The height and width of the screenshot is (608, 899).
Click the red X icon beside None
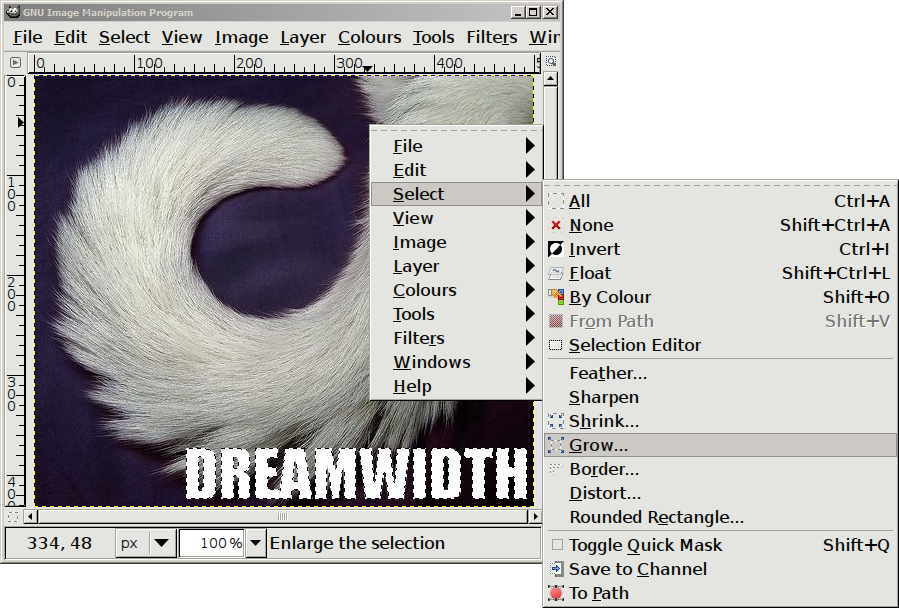tap(556, 225)
